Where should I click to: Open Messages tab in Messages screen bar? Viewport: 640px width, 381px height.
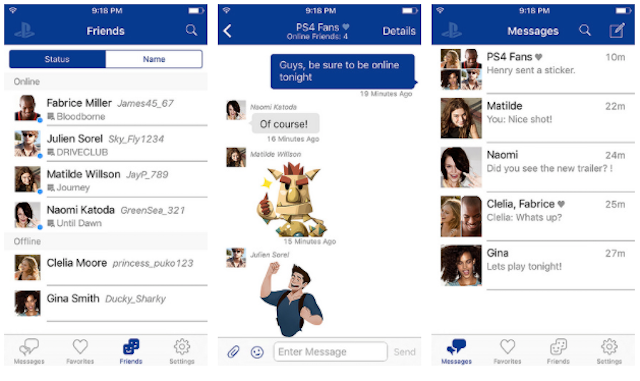pos(456,351)
